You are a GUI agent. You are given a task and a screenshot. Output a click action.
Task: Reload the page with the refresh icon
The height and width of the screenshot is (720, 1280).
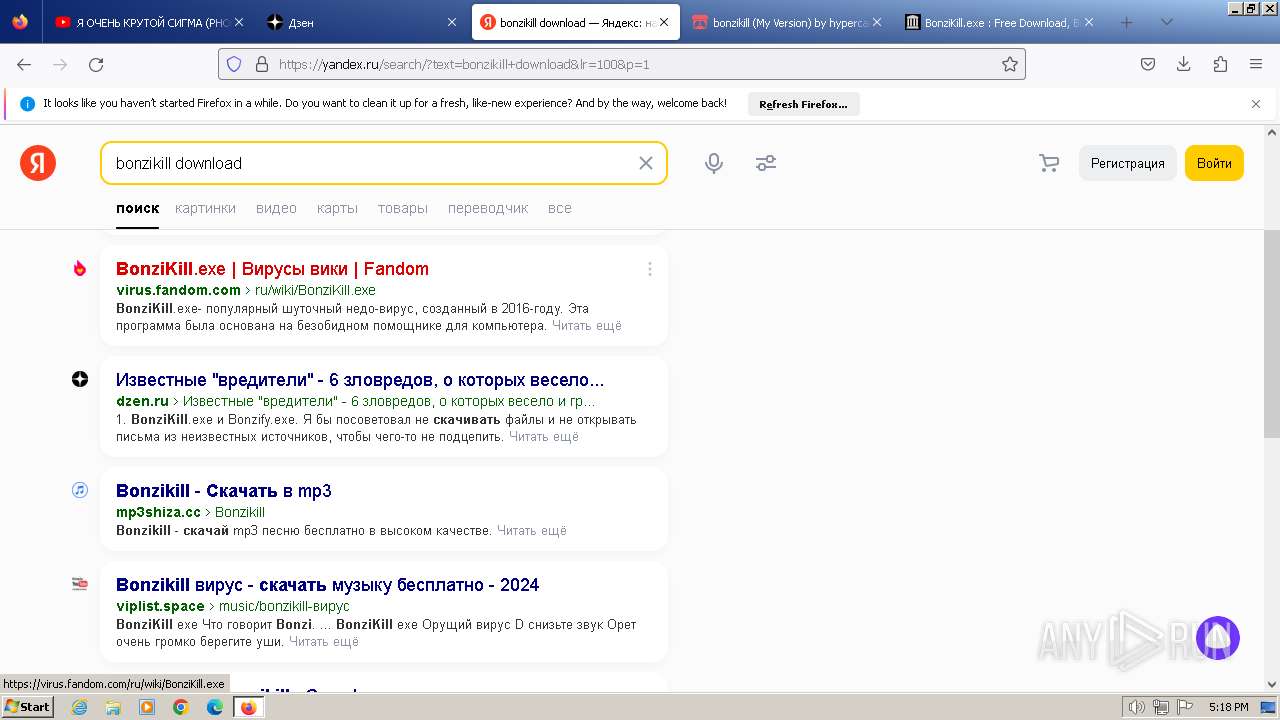96,64
